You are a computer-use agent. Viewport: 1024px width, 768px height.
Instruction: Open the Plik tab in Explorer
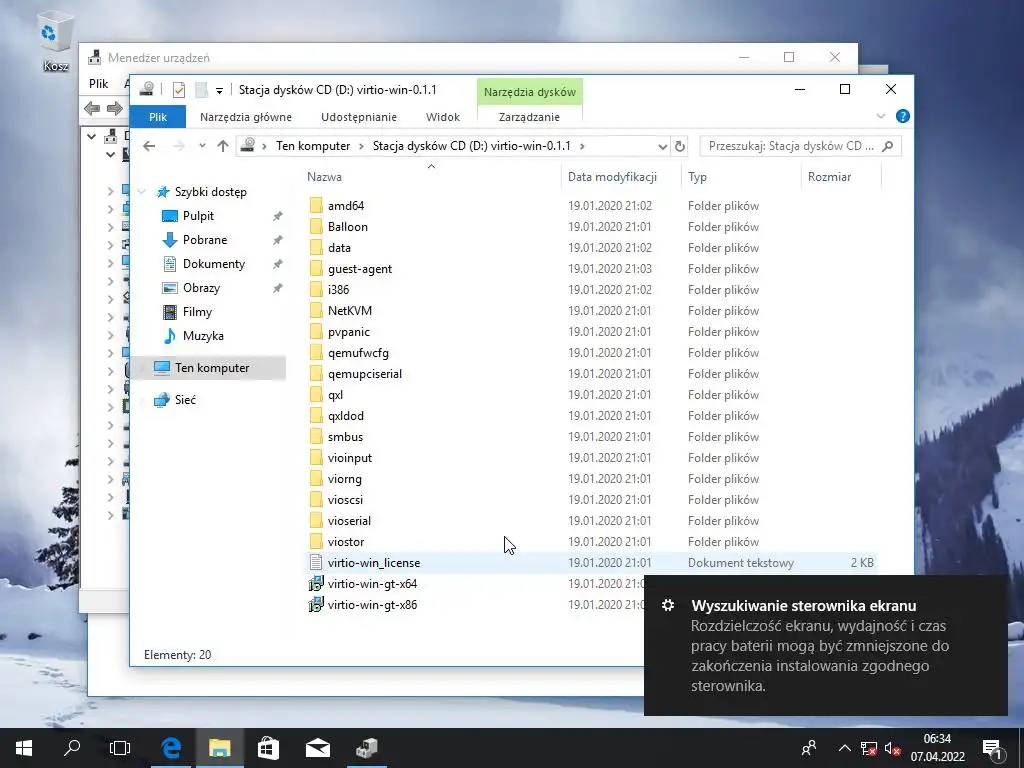coord(158,117)
